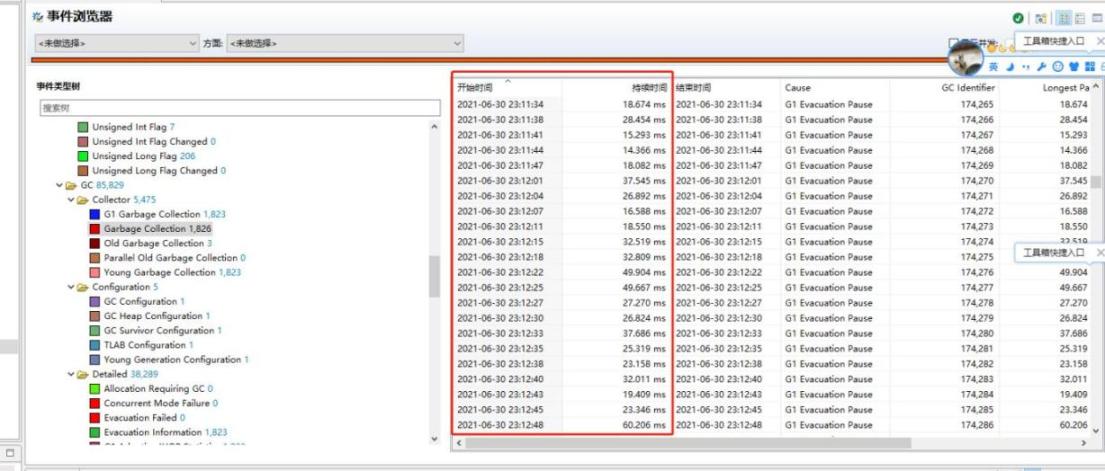Click the 搜索树 search input field

pos(238,108)
